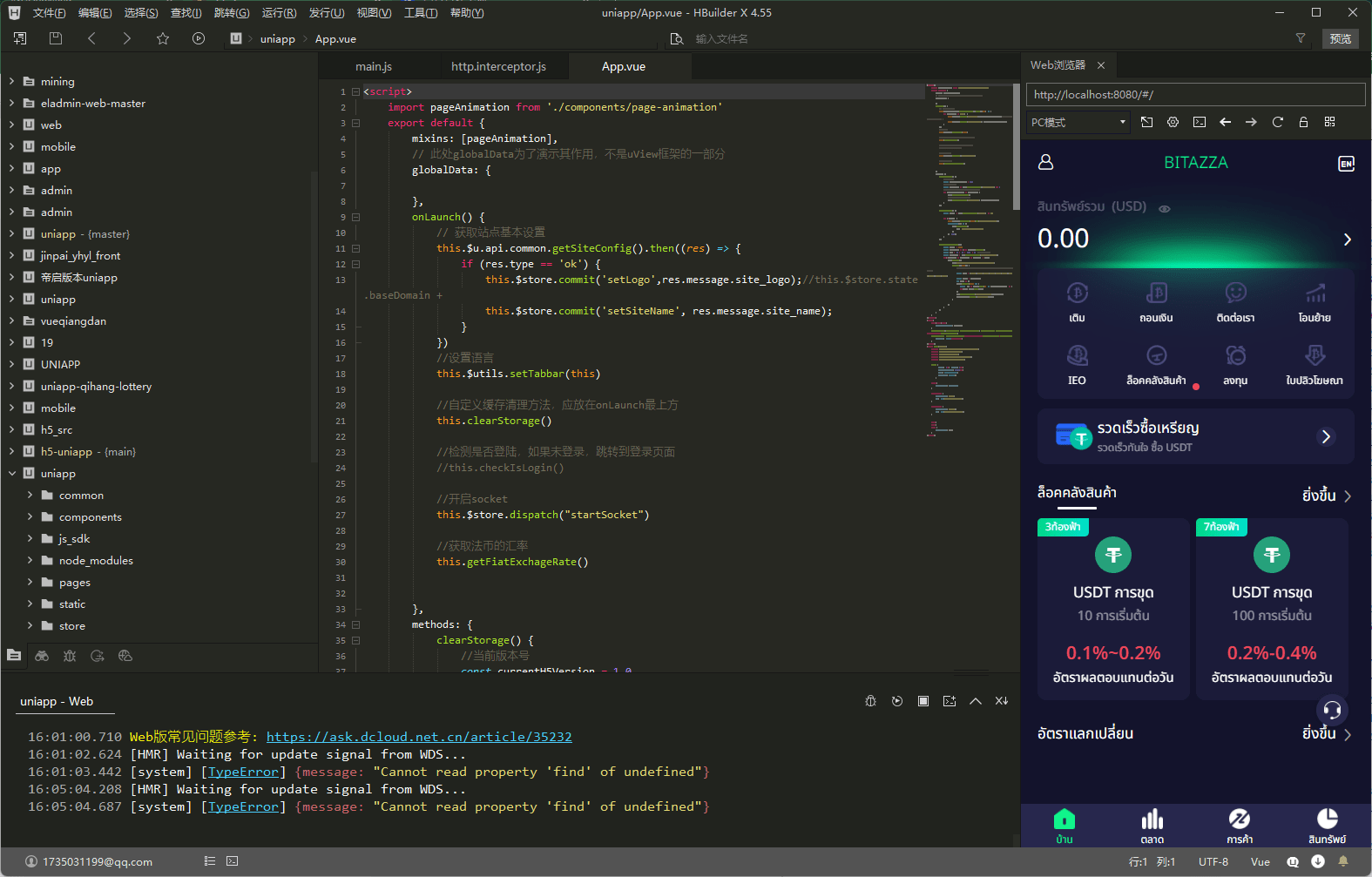Click the bookmark star icon
This screenshot has width=1372, height=877.
point(163,38)
